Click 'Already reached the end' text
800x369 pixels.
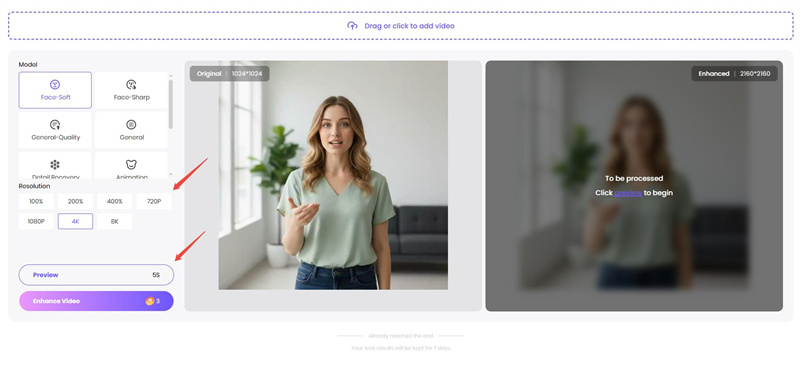[x=401, y=336]
